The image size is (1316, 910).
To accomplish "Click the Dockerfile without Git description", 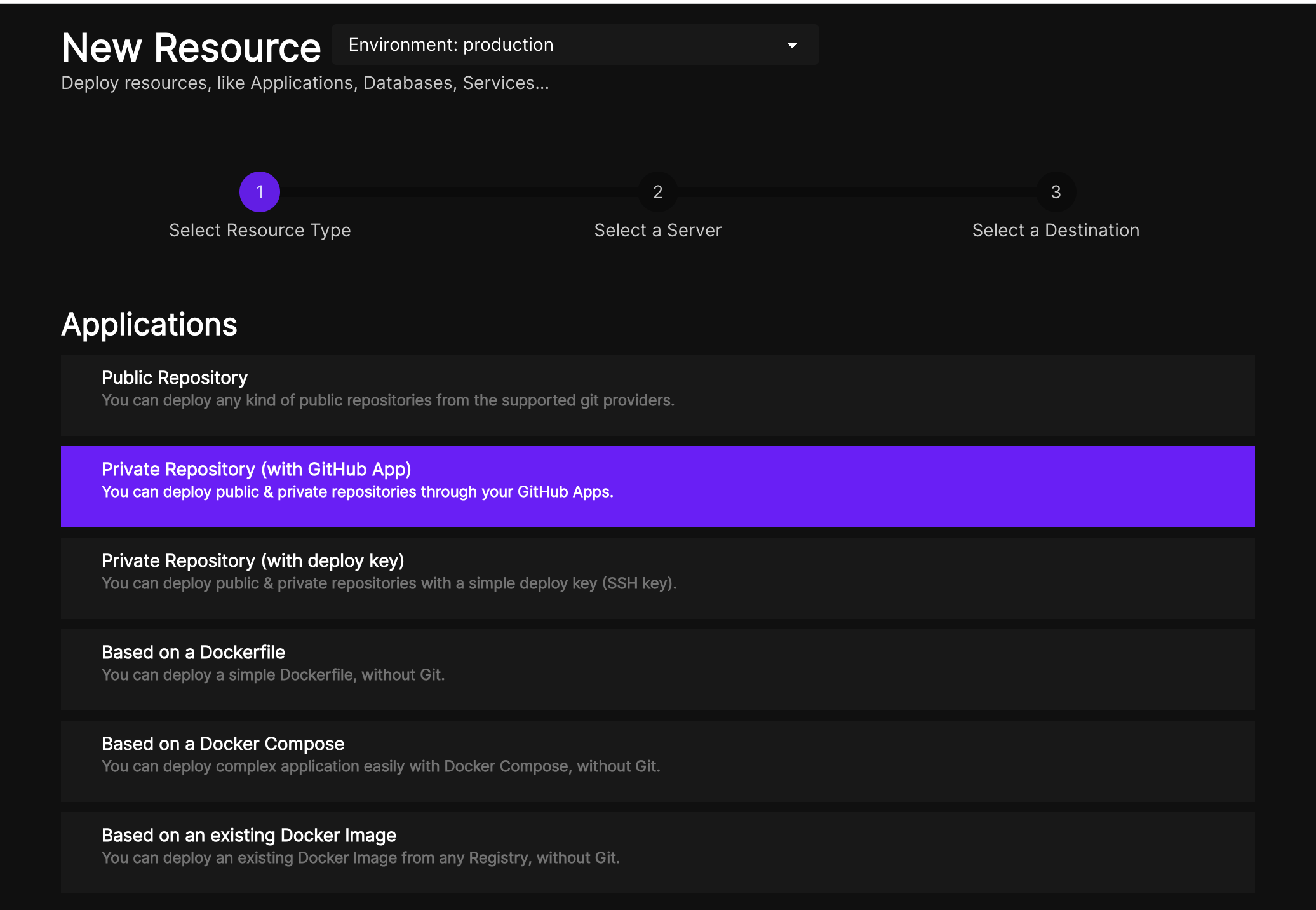I will (272, 676).
